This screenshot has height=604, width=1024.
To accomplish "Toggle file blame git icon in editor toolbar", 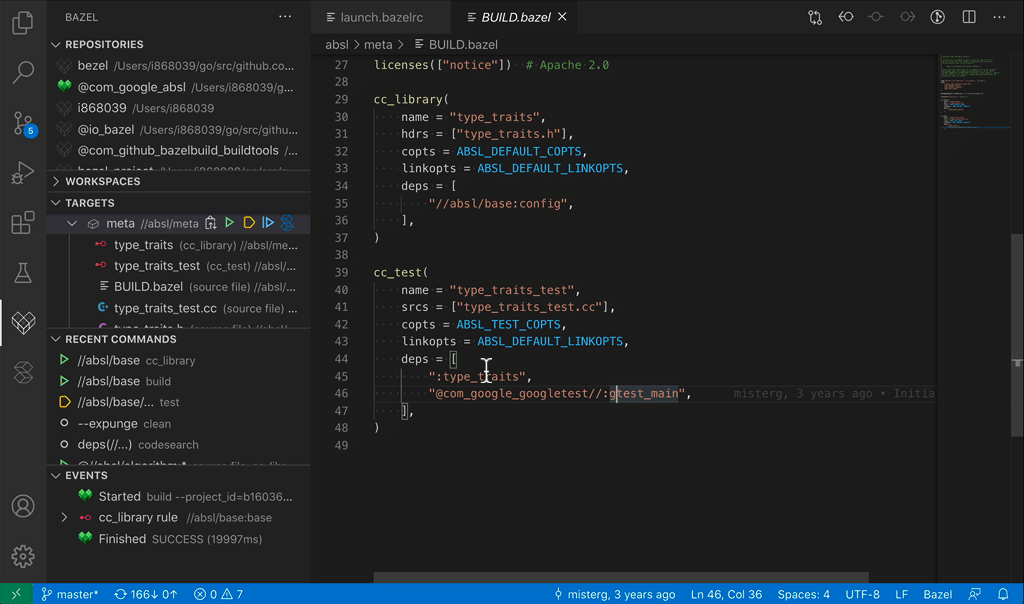I will click(938, 17).
